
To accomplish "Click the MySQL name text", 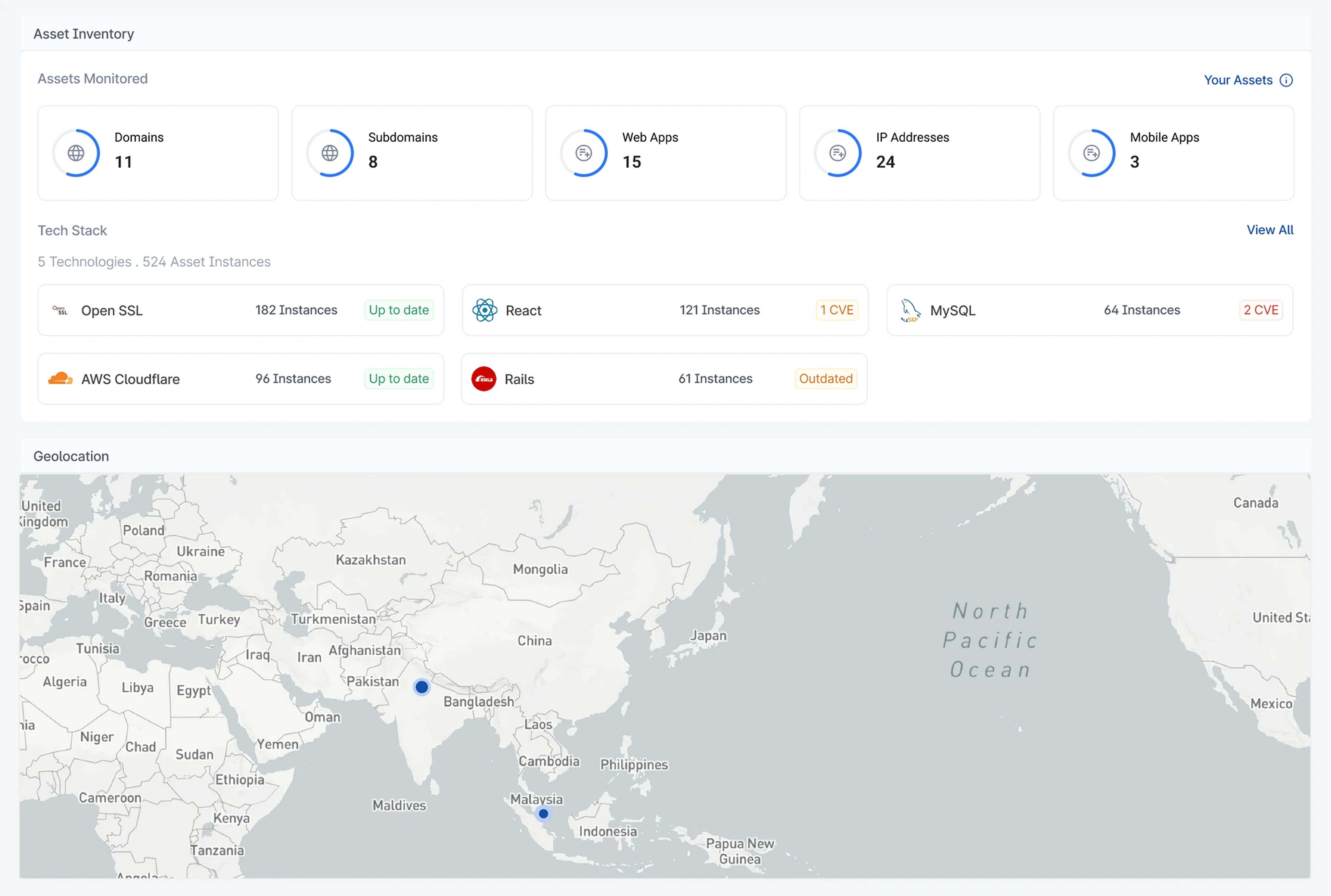I will pyautogui.click(x=953, y=310).
